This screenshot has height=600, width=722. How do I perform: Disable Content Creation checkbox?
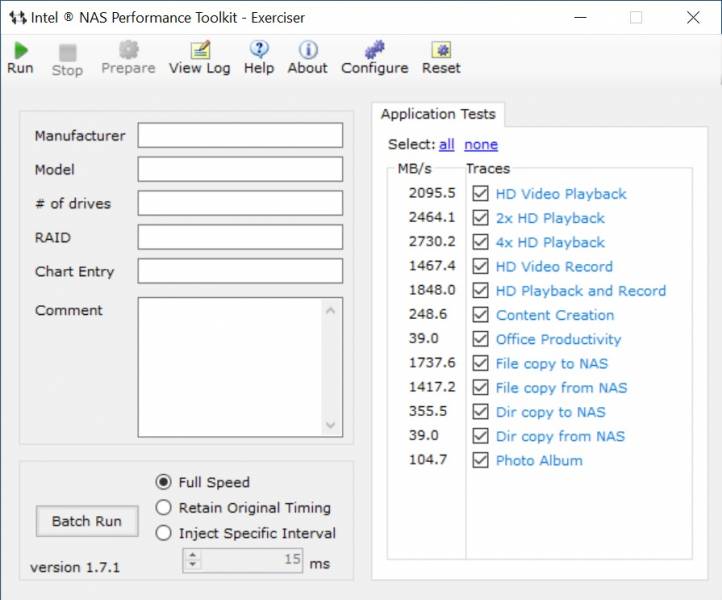coord(480,315)
